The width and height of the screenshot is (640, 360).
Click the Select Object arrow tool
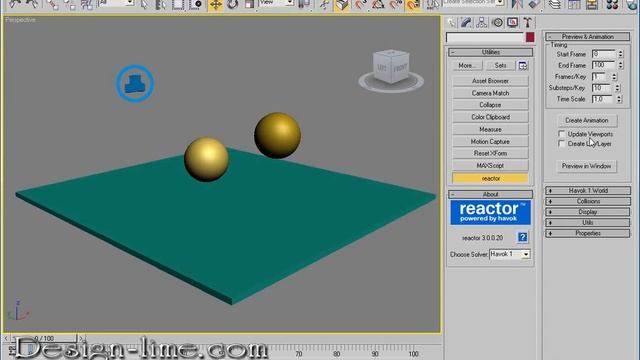tap(144, 5)
